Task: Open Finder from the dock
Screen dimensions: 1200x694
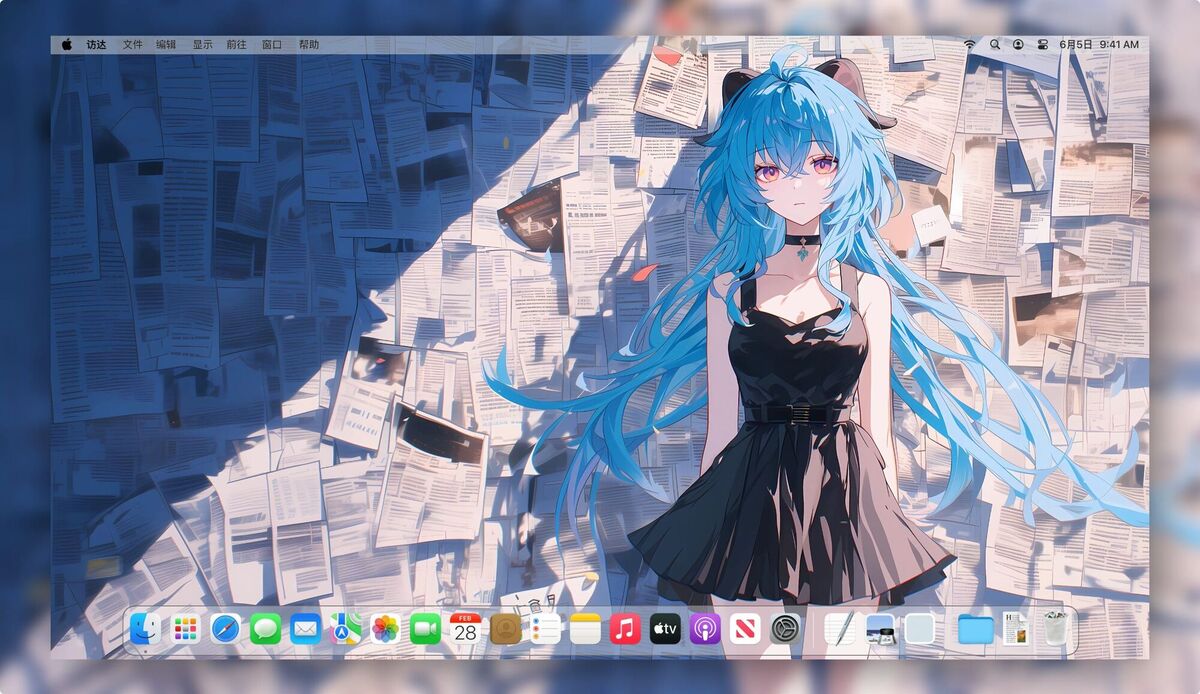Action: (146, 629)
